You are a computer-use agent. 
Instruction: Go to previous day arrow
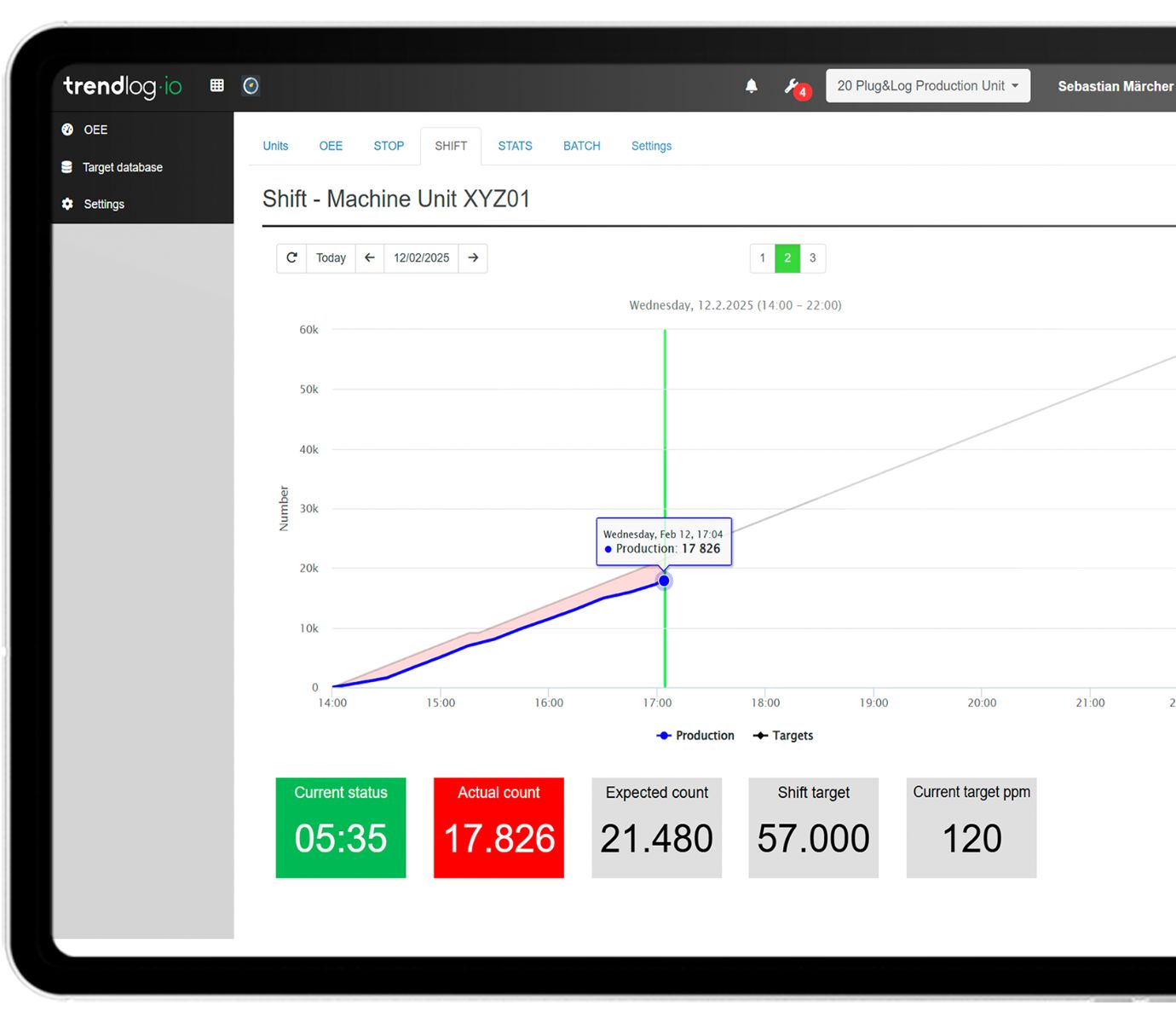pos(370,257)
